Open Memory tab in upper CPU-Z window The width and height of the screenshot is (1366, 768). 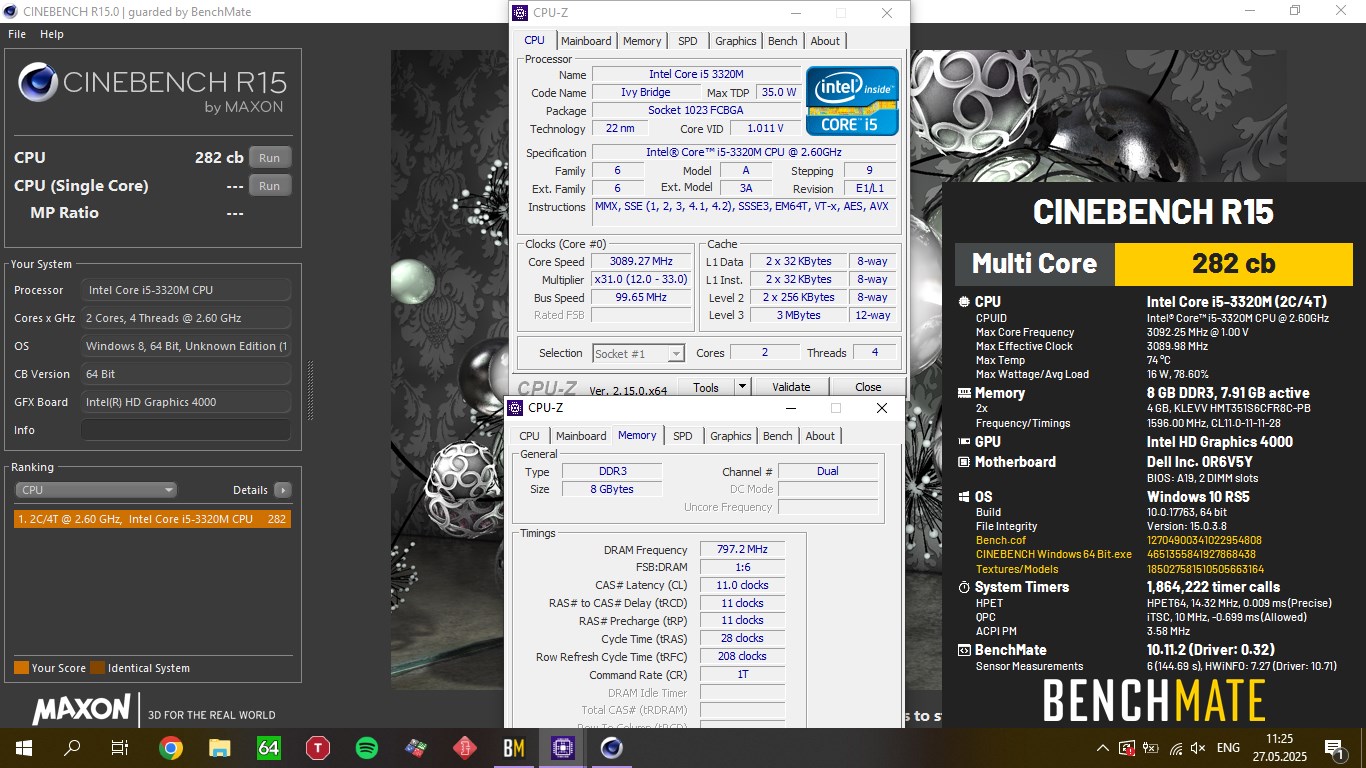tap(642, 41)
